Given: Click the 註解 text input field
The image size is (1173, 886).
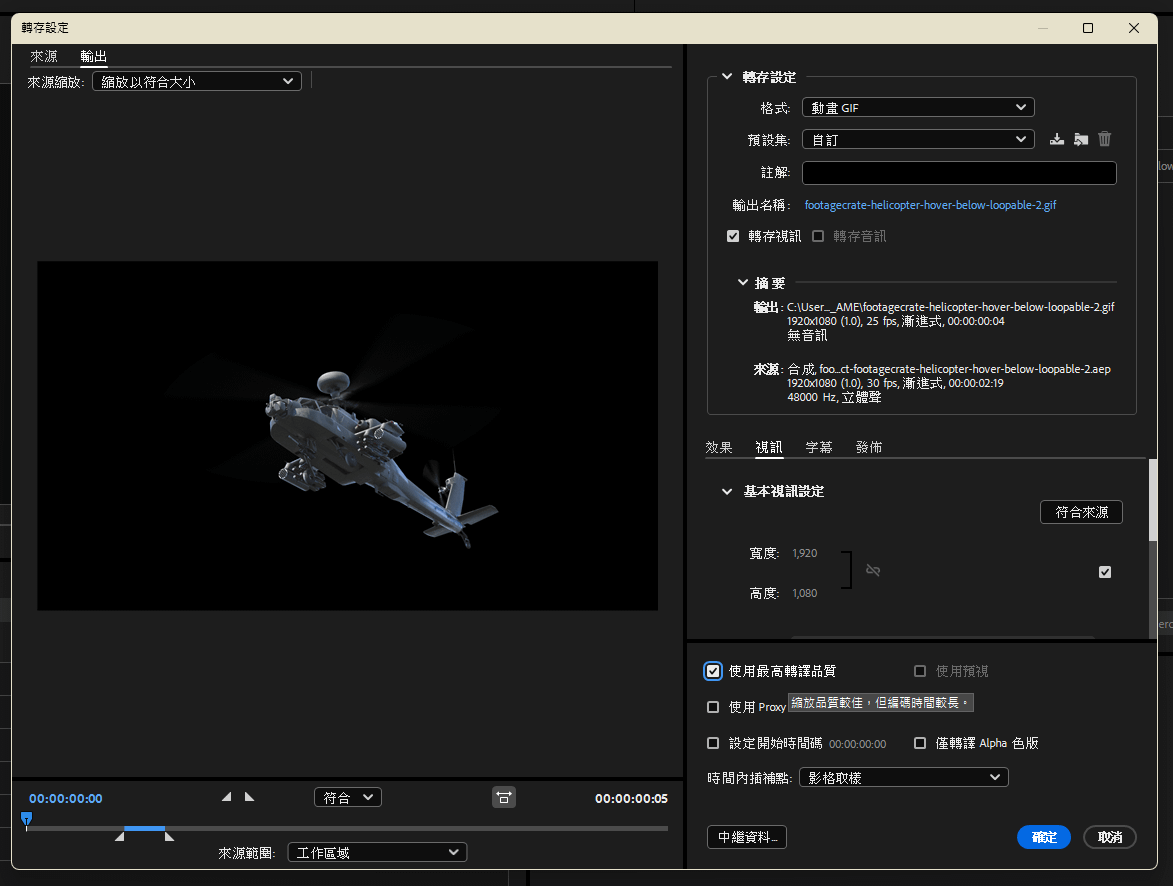Looking at the screenshot, I should [x=958, y=173].
